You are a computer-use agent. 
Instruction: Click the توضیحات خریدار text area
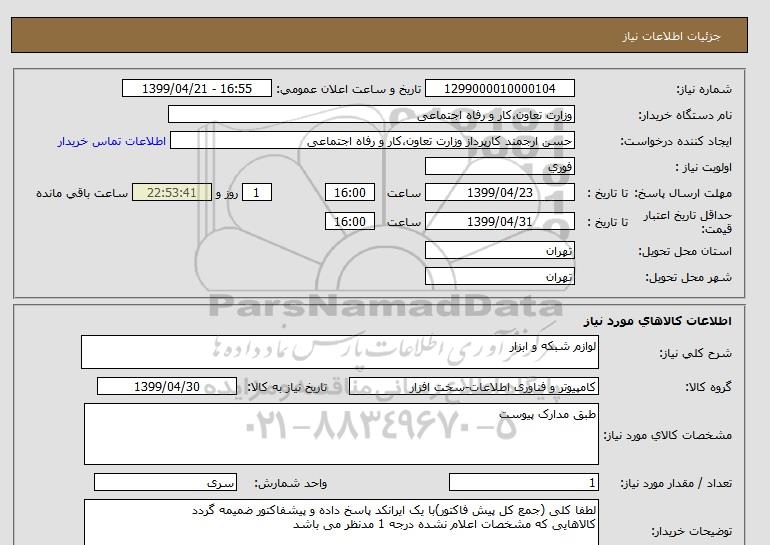pyautogui.click(x=341, y=522)
